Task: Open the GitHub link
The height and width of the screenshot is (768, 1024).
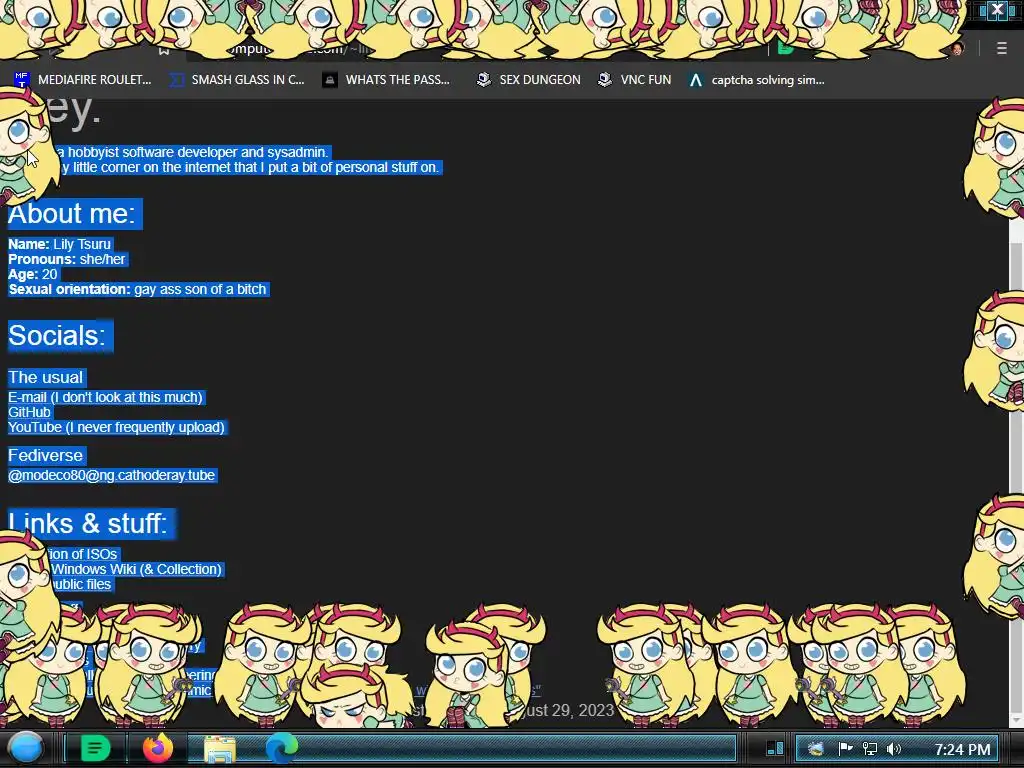Action: pos(29,412)
